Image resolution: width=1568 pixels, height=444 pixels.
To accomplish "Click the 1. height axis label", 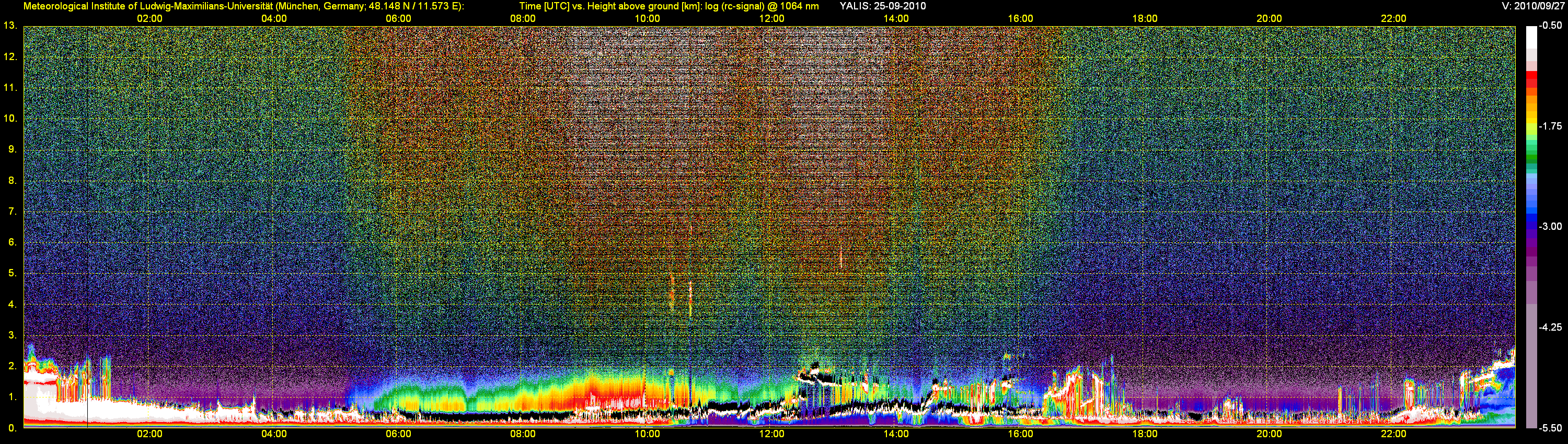I will 12,396.
